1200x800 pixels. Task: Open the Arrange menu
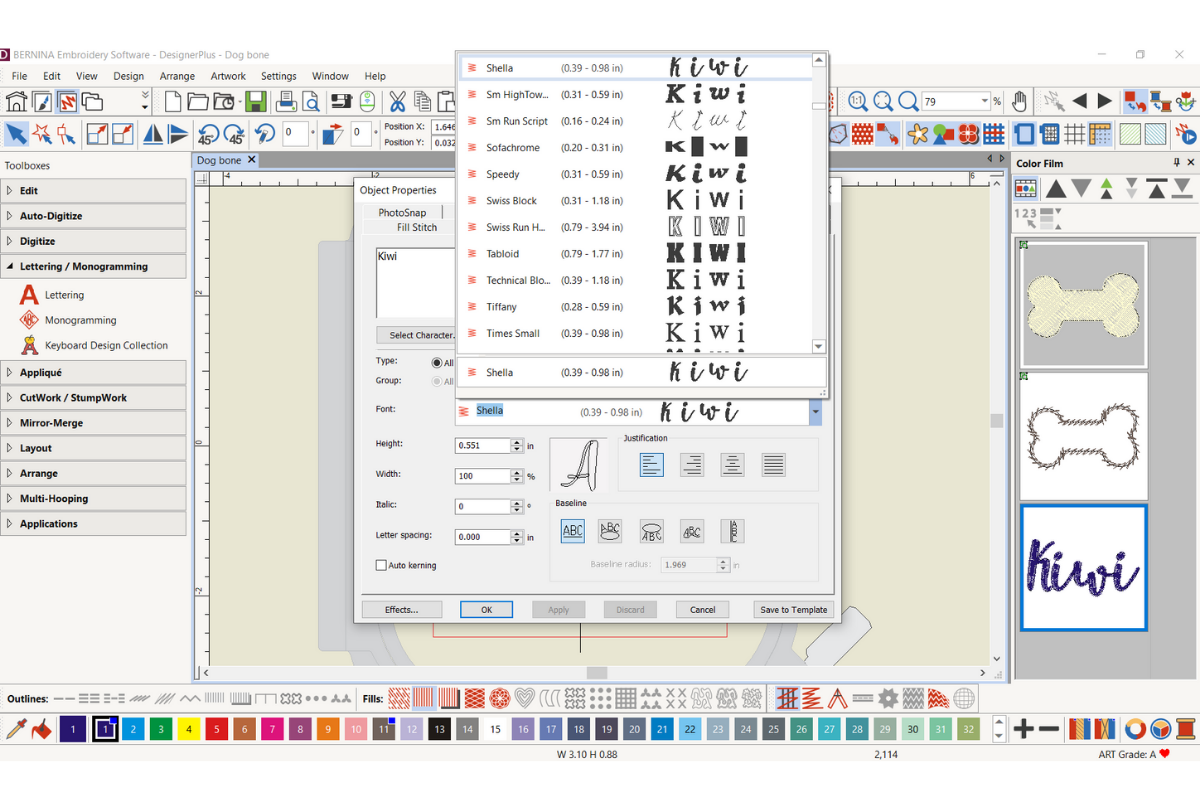pyautogui.click(x=177, y=76)
